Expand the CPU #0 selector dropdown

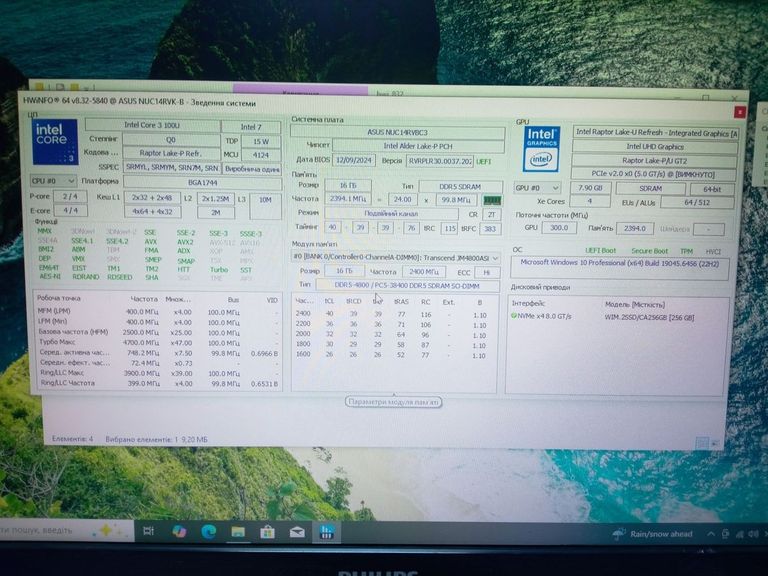point(55,181)
